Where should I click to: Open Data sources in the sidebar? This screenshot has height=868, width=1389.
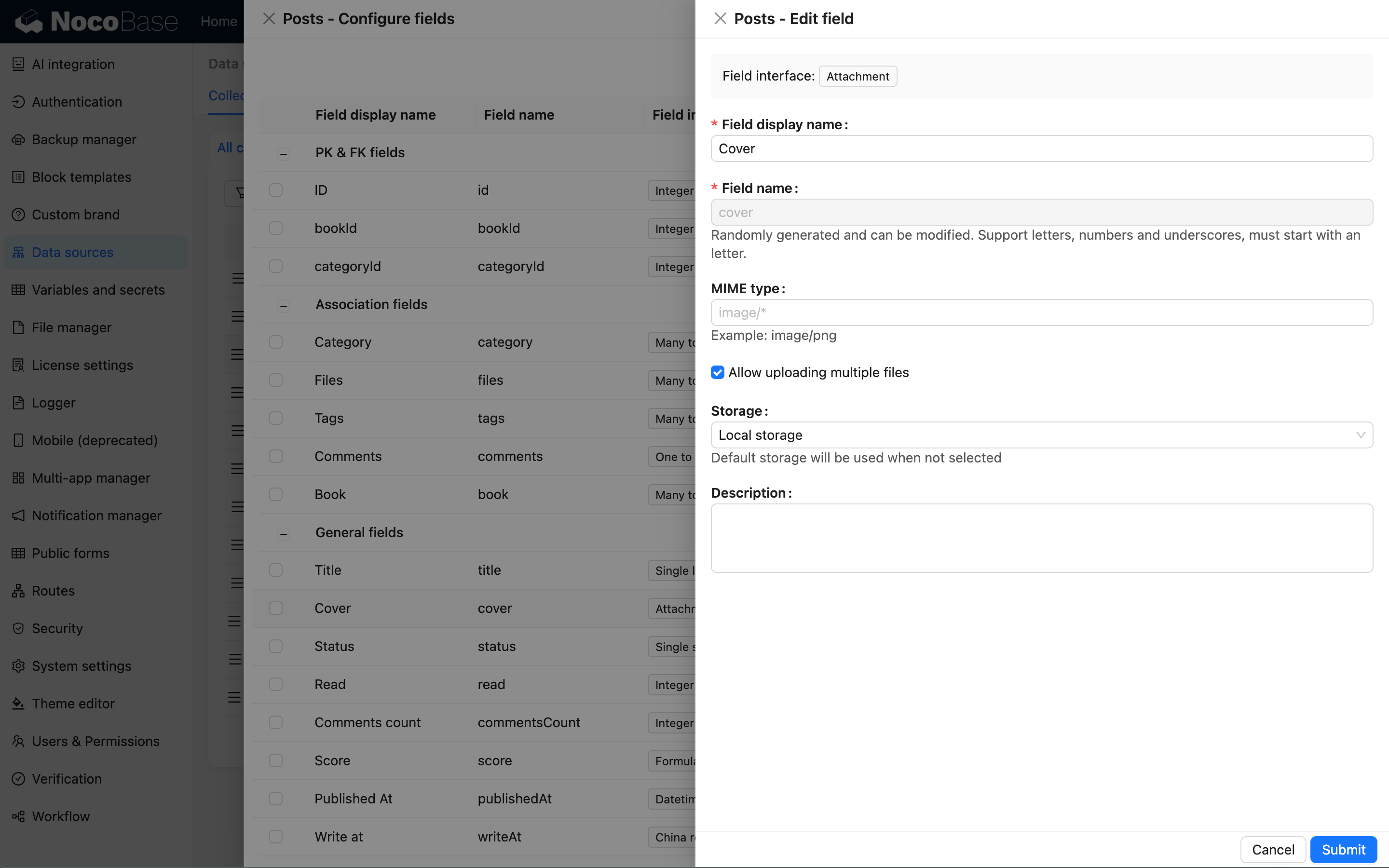click(72, 252)
